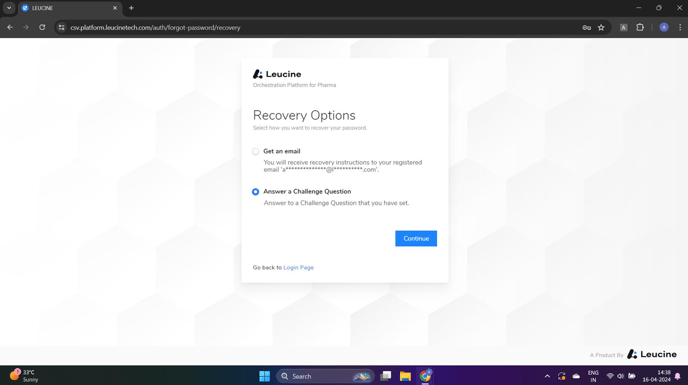Open the weather widget showing 33°C

(x=24, y=376)
